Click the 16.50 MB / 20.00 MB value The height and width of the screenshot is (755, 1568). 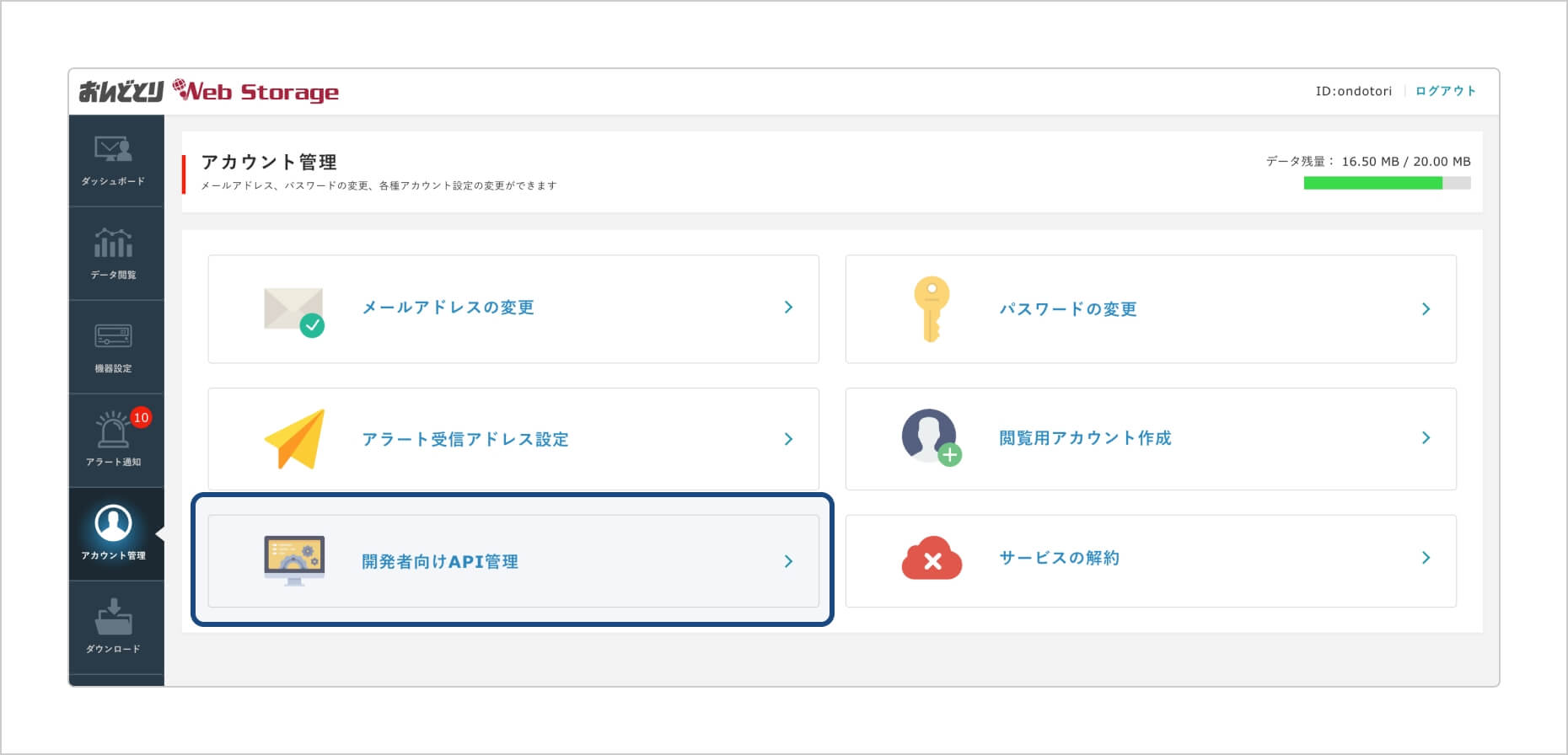point(1406,161)
